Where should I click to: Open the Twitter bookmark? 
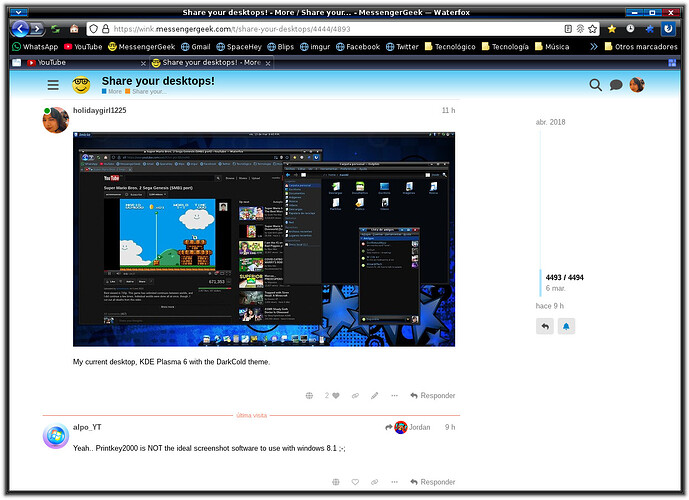pos(402,47)
